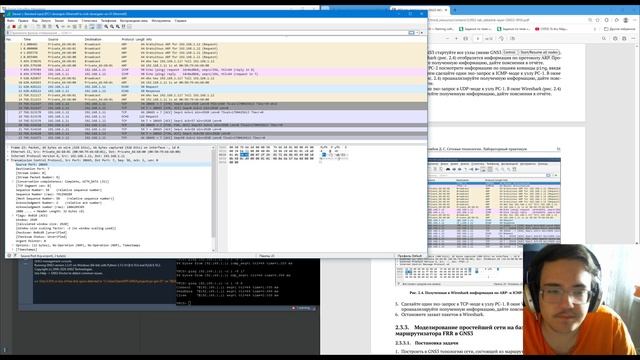Open expert information from the status bar icon

click(x=9, y=256)
